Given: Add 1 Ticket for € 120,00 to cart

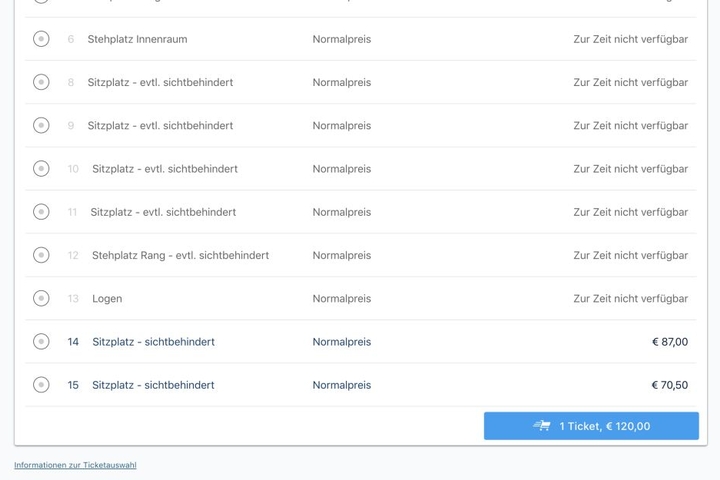Looking at the screenshot, I should point(591,426).
